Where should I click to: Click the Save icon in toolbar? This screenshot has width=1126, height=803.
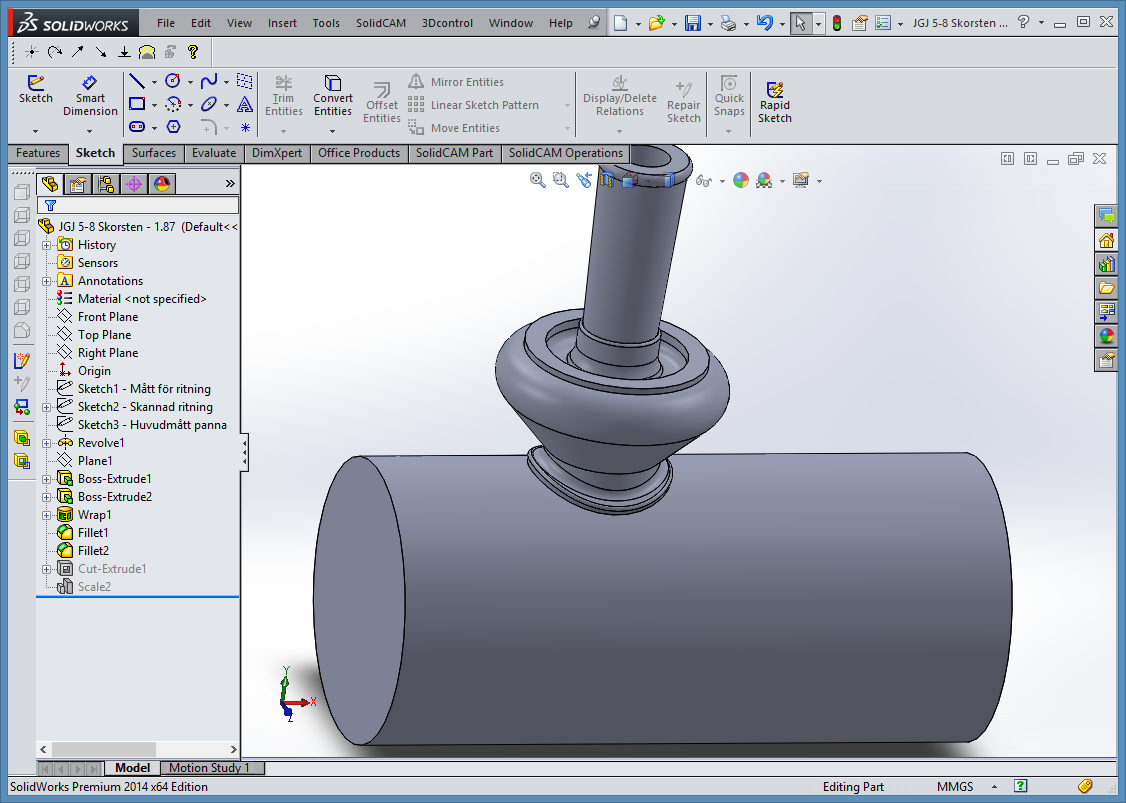click(692, 24)
